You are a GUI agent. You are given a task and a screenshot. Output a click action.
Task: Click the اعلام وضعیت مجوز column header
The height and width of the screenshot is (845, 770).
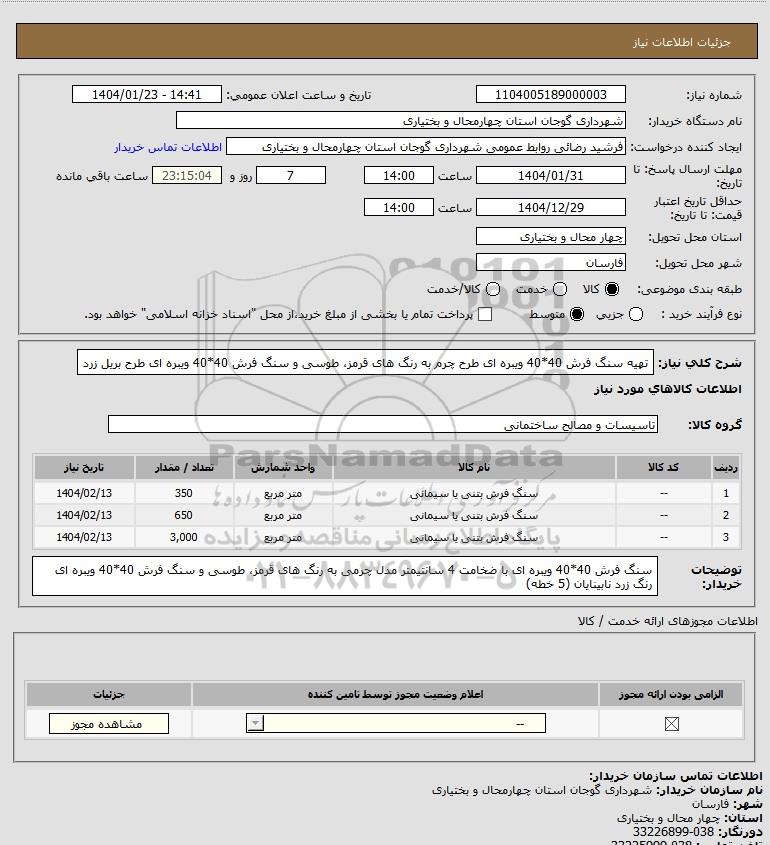(x=396, y=694)
